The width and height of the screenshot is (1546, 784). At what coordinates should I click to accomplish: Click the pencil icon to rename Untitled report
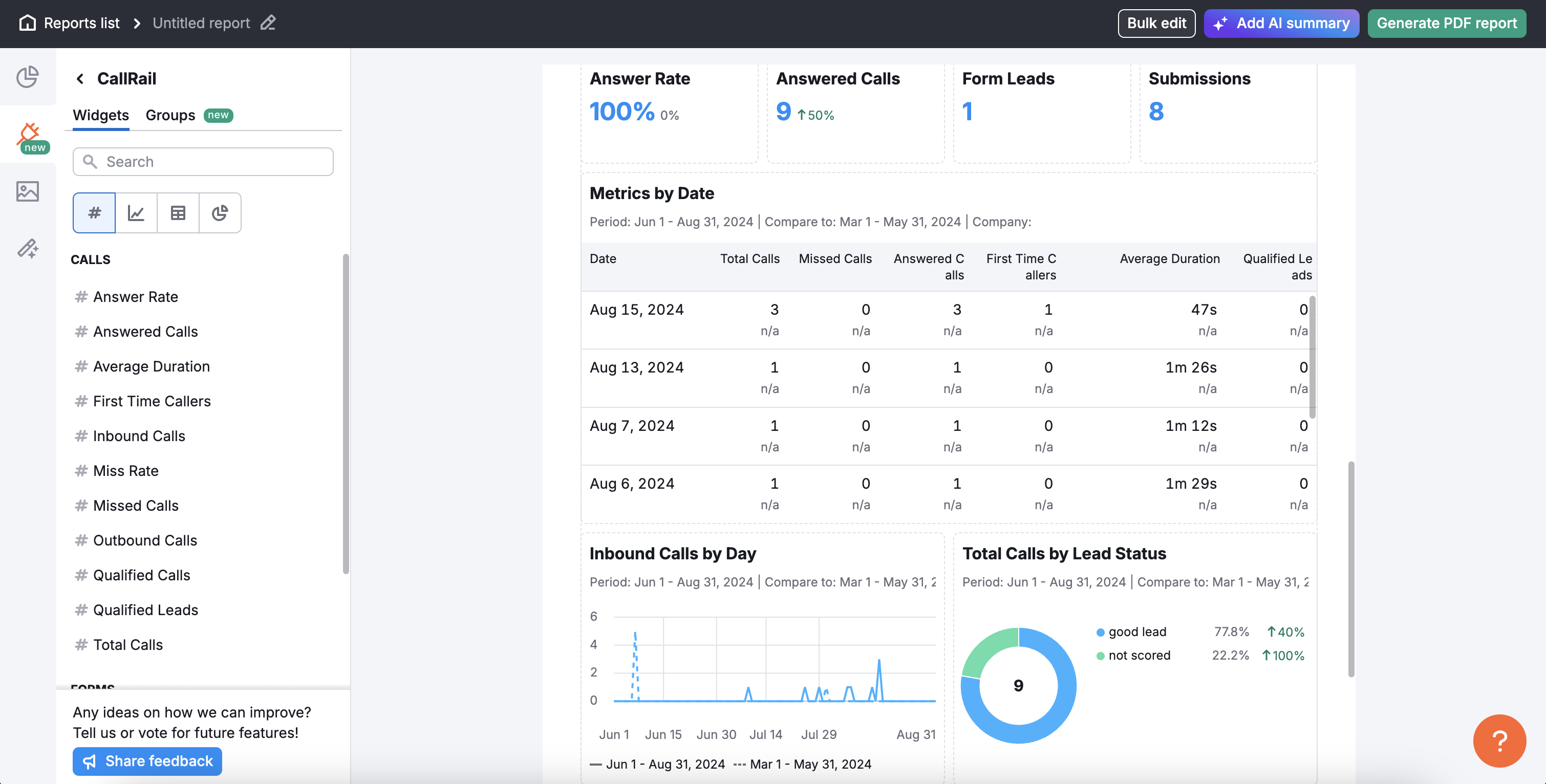268,23
